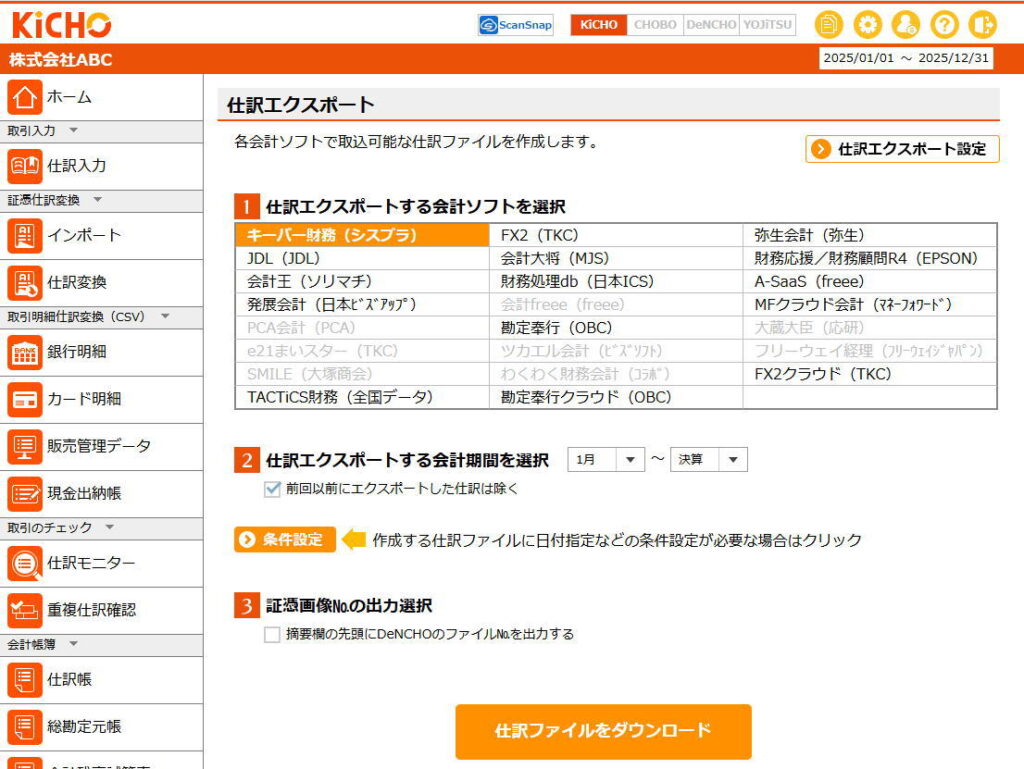Click the 仕訳モニター magnifier icon

pos(24,563)
